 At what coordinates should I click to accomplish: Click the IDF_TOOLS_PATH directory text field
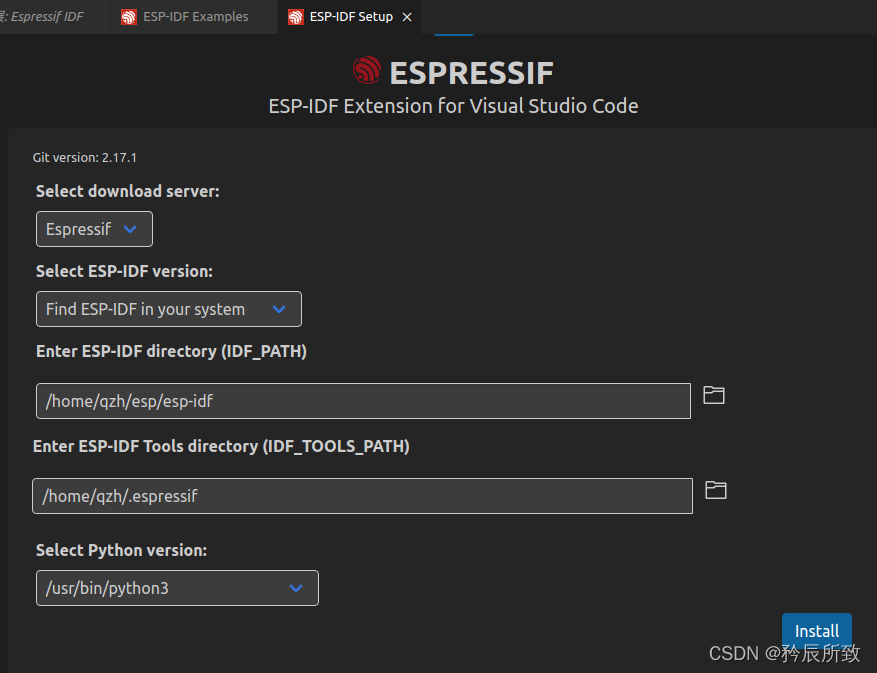[x=362, y=496]
